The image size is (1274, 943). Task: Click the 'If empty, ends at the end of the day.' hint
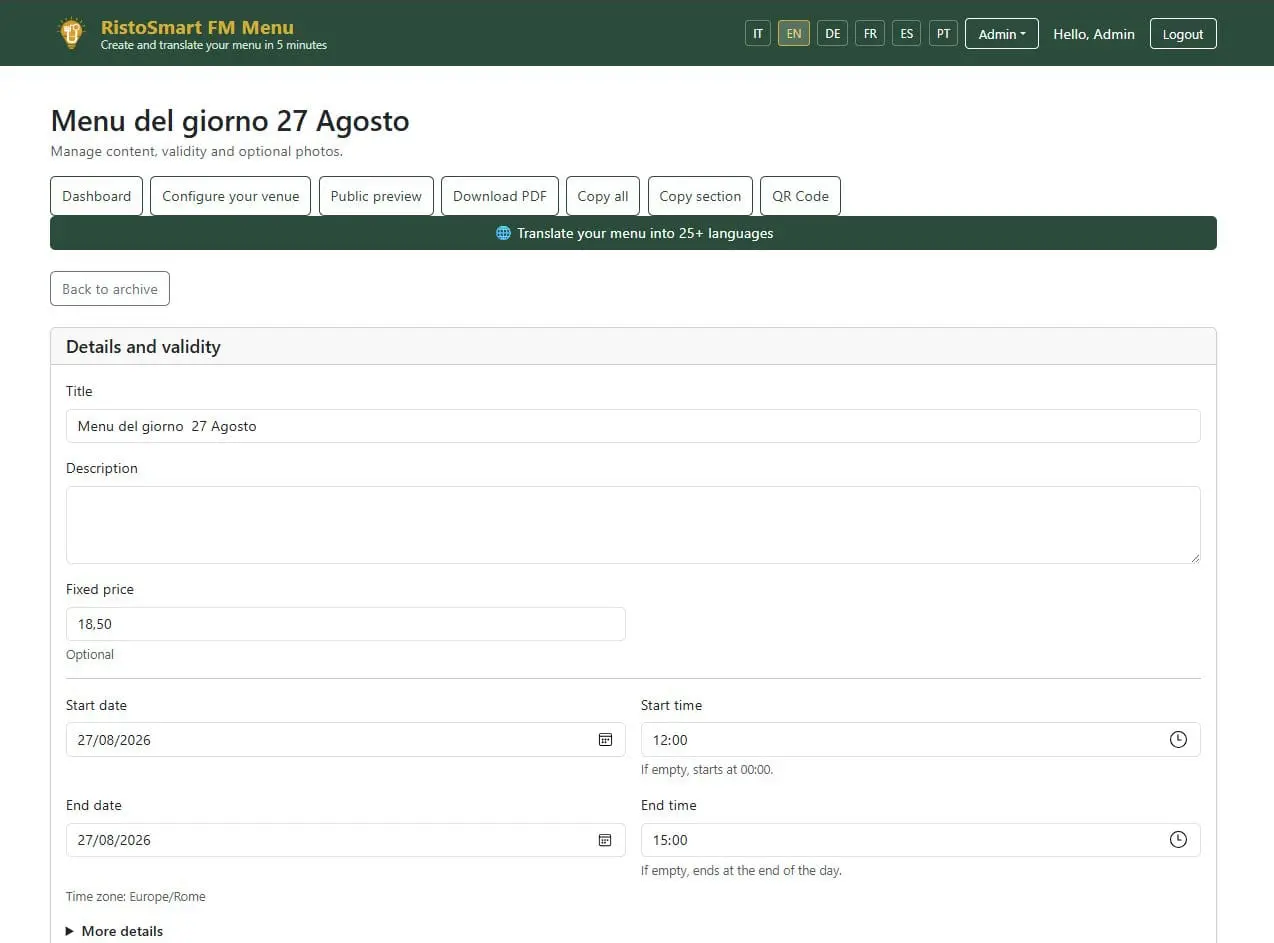[x=741, y=871]
